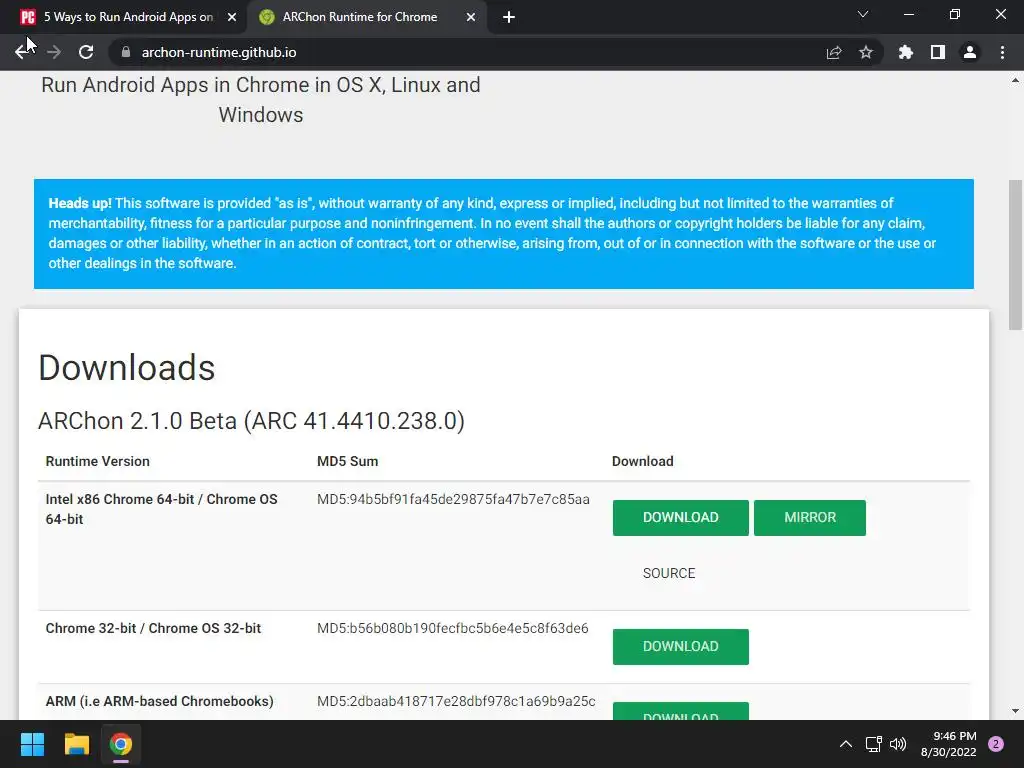Screen dimensions: 1024x768
Task: Open Windows Start menu
Action: click(x=32, y=744)
